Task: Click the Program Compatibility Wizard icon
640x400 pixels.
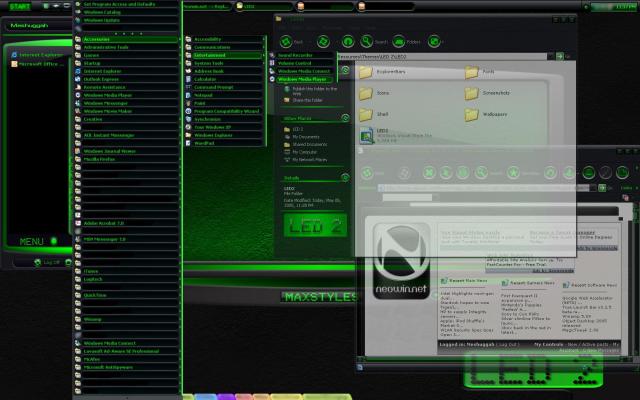Action: [x=188, y=111]
